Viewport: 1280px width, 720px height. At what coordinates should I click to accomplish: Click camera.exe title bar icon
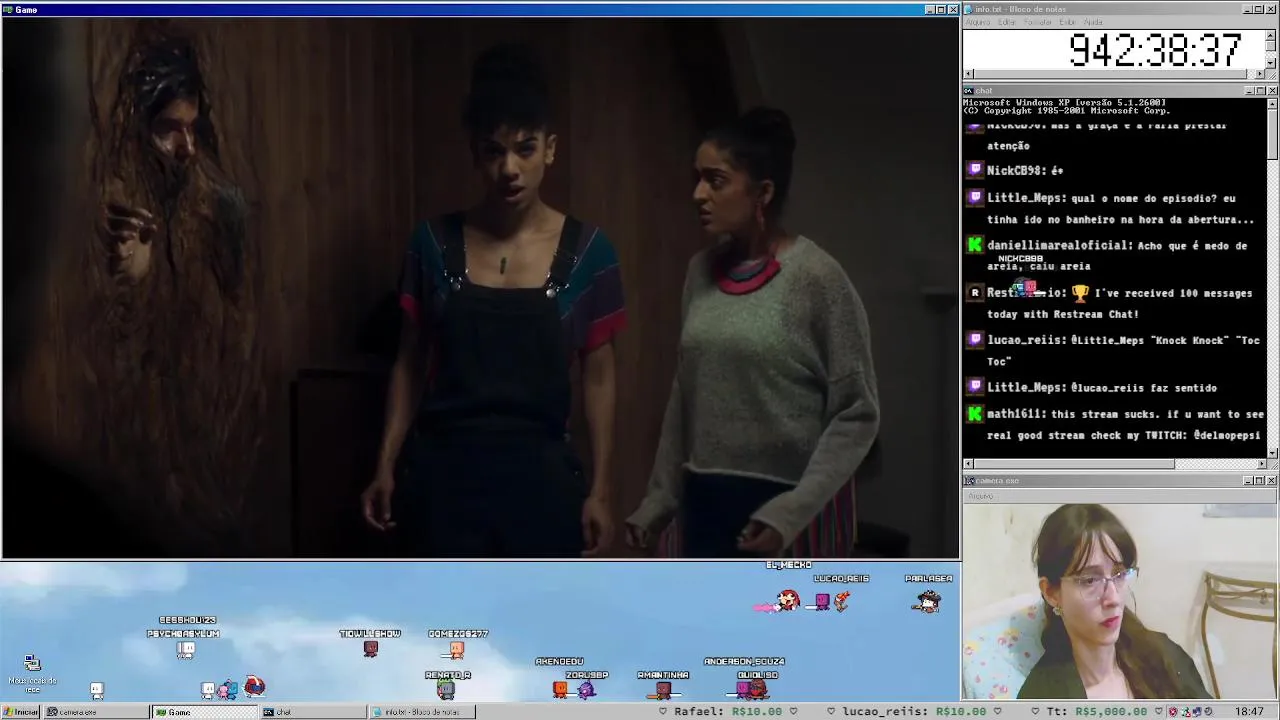point(969,481)
